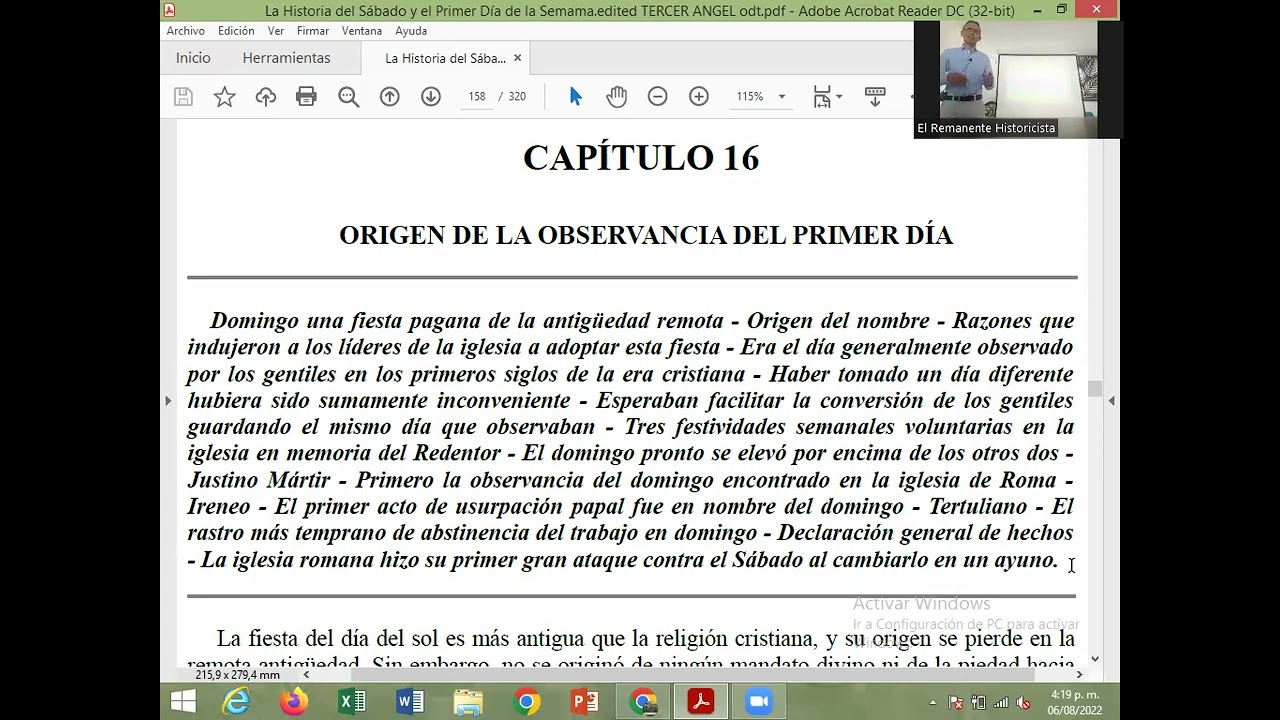This screenshot has height=720, width=1280.
Task: Zoom out with minus circle icon
Action: point(657,97)
